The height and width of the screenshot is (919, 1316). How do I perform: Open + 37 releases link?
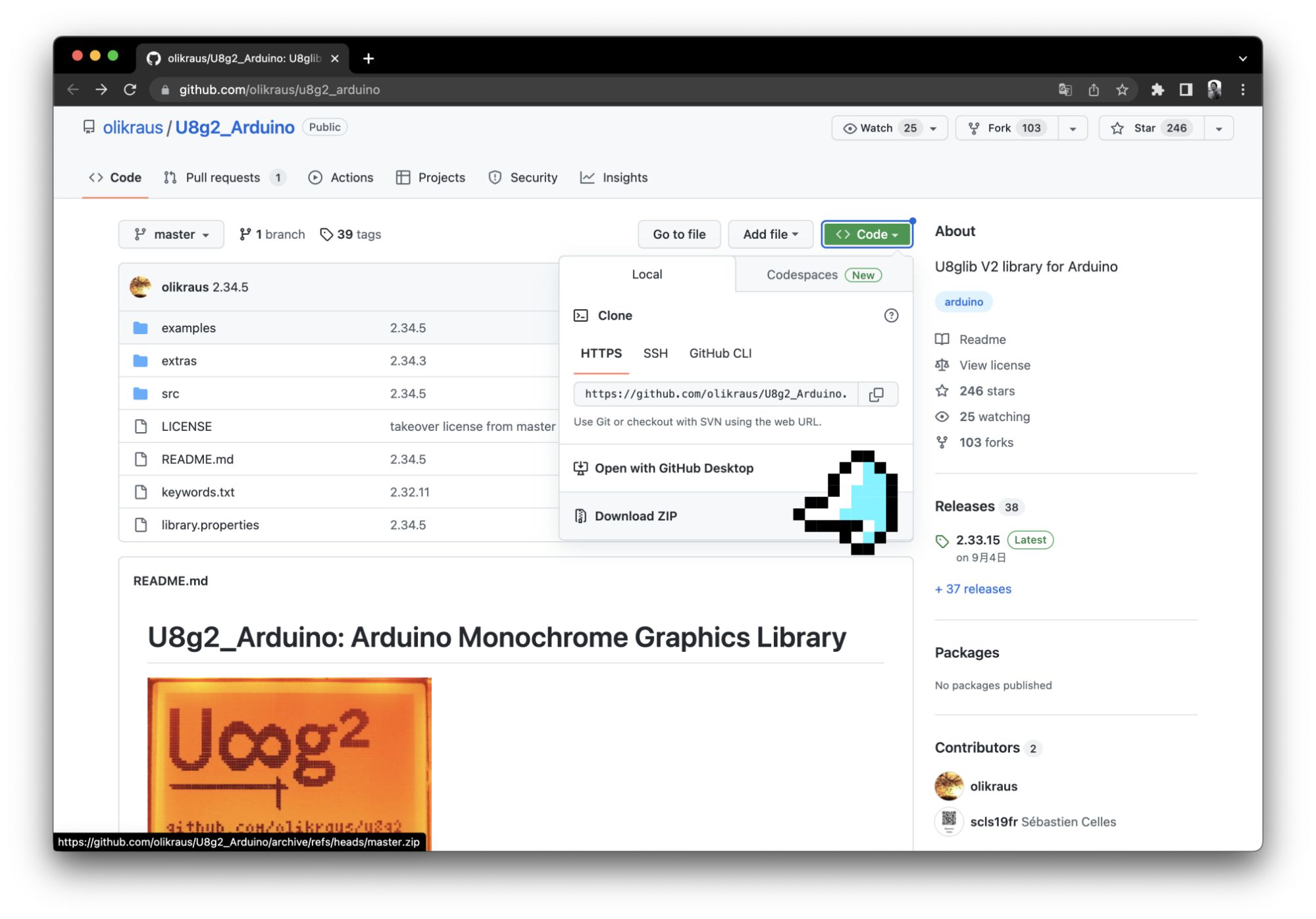[x=973, y=589]
